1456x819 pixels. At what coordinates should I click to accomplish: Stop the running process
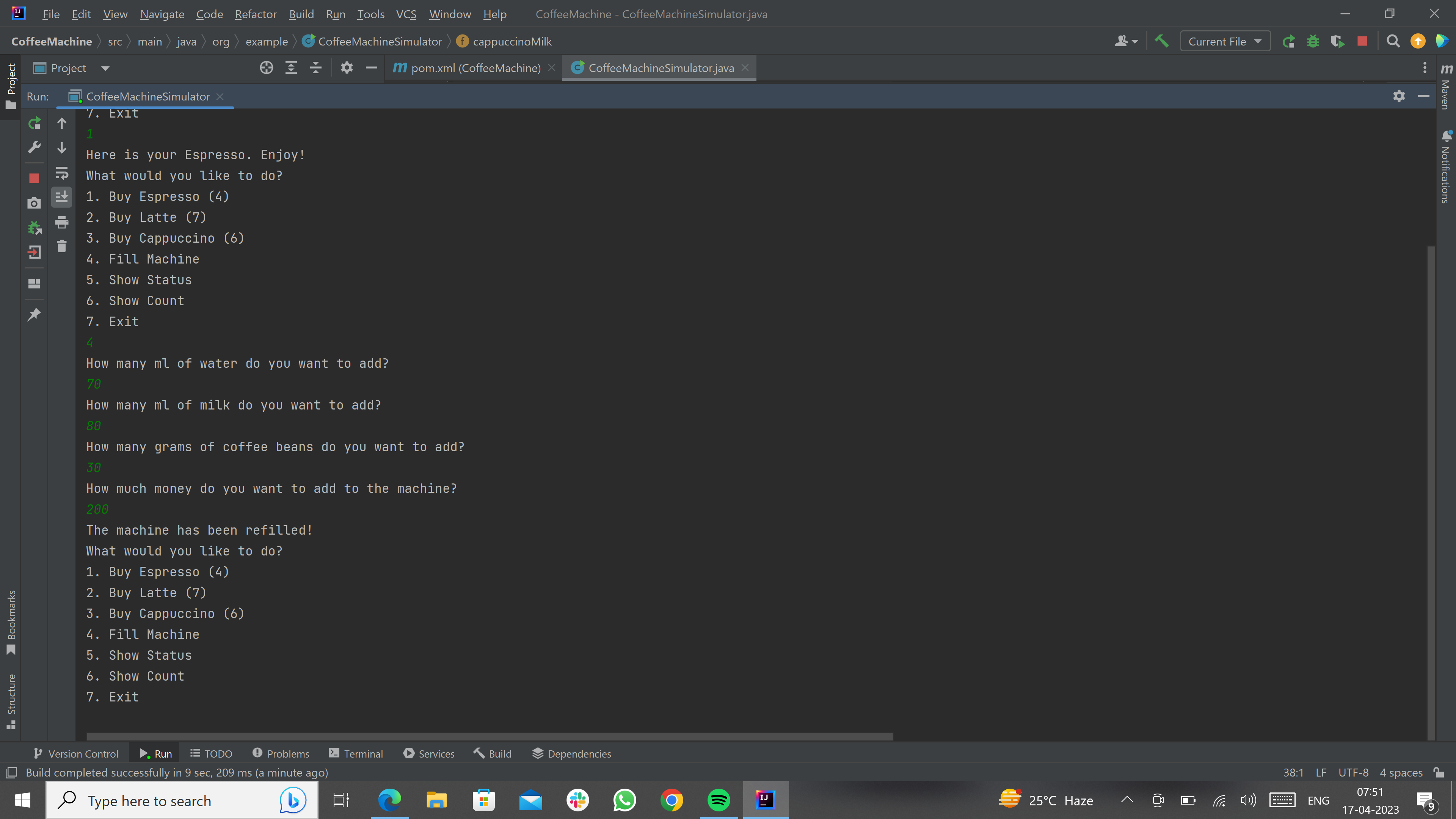[x=34, y=177]
